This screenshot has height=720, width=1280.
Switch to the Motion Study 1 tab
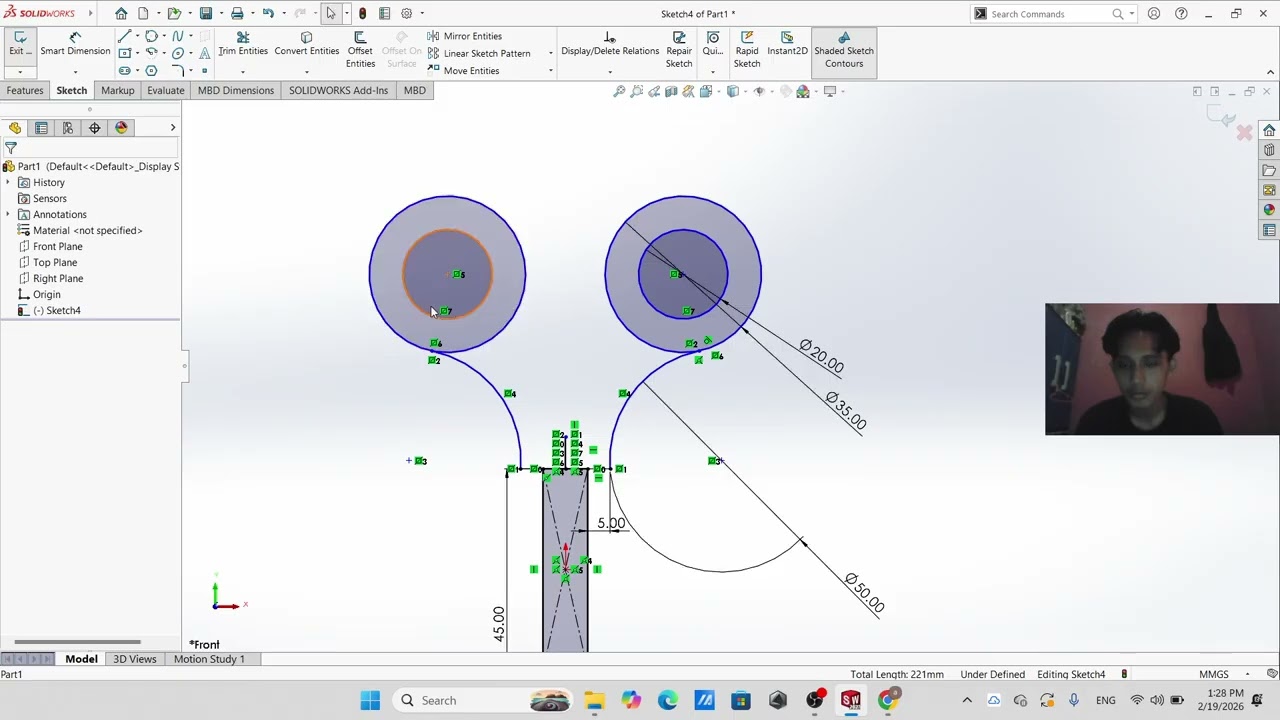tap(209, 659)
